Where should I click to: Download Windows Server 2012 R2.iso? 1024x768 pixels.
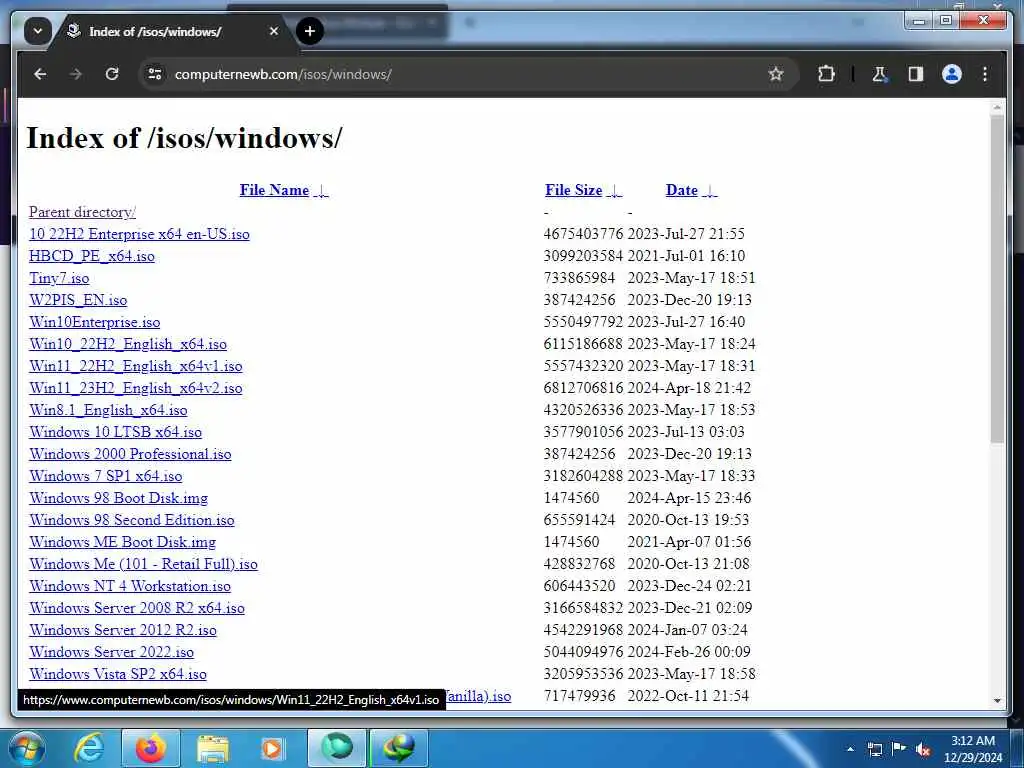point(123,630)
